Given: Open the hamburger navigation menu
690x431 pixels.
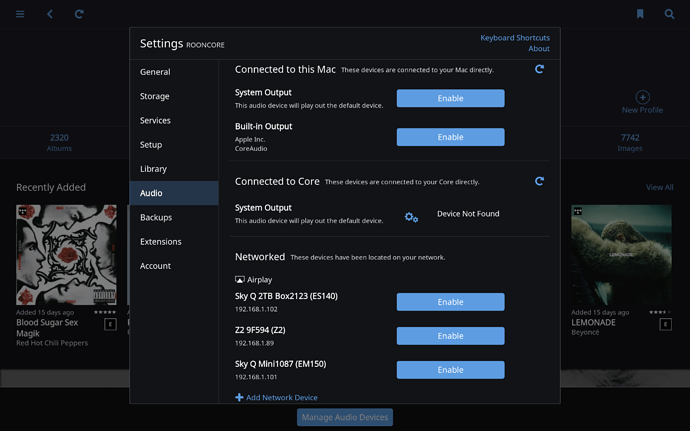Looking at the screenshot, I should 20,14.
